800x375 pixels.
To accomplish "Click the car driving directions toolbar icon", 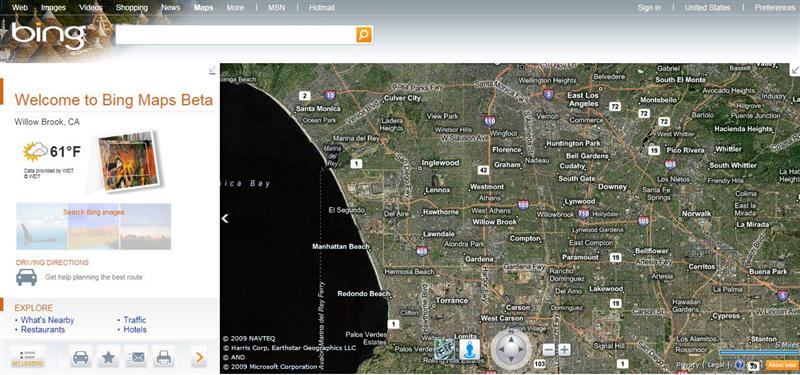I will click(x=81, y=357).
